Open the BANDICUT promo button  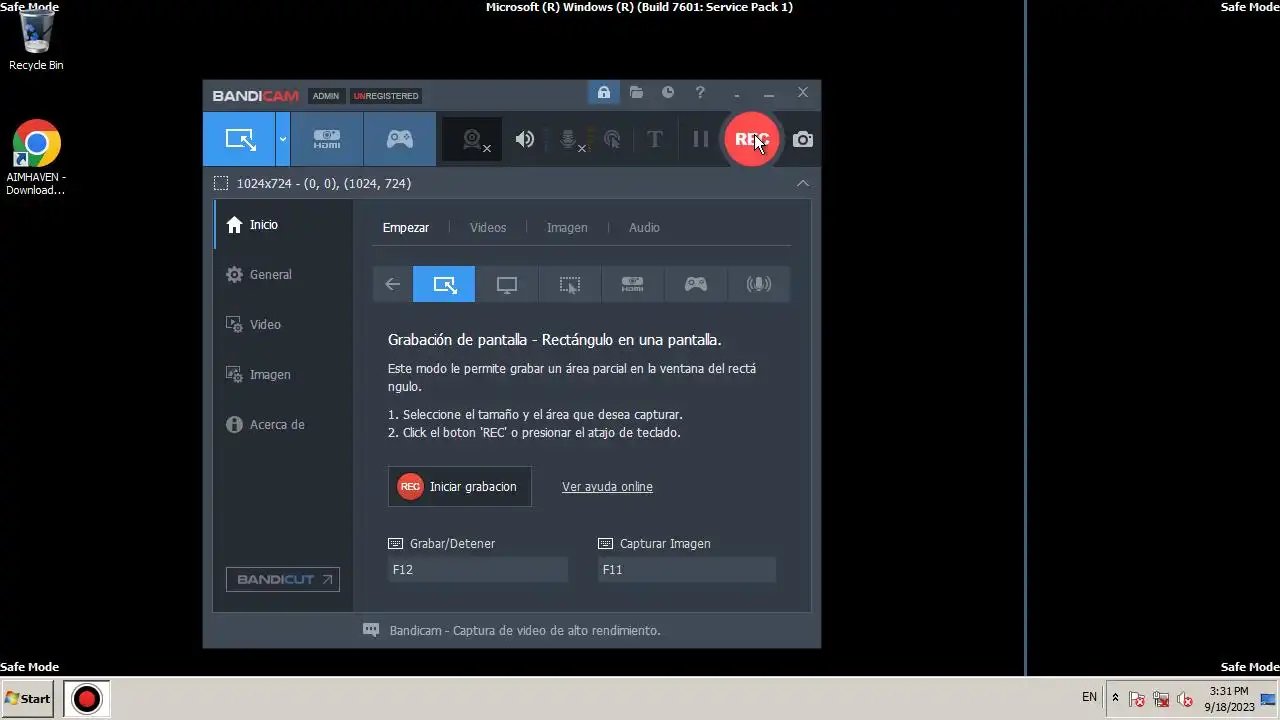(283, 579)
